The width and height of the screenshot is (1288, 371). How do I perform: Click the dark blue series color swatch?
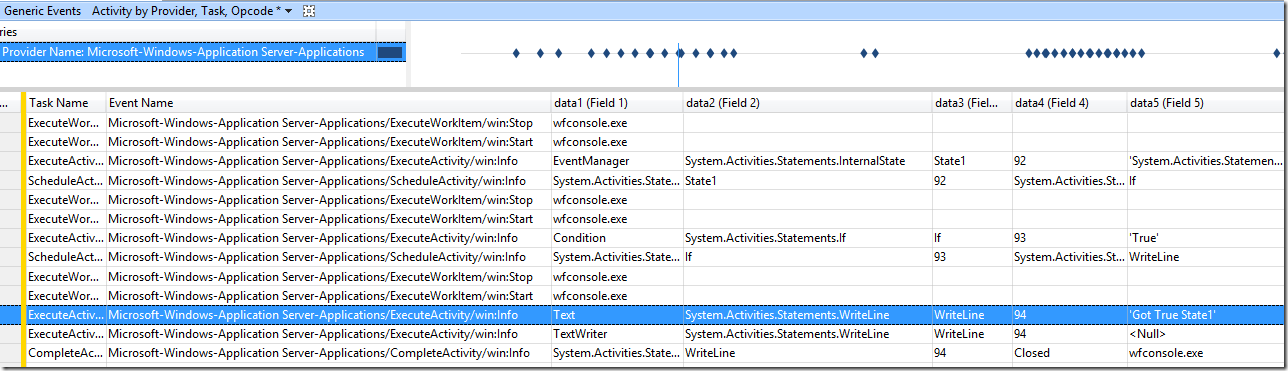click(x=390, y=52)
